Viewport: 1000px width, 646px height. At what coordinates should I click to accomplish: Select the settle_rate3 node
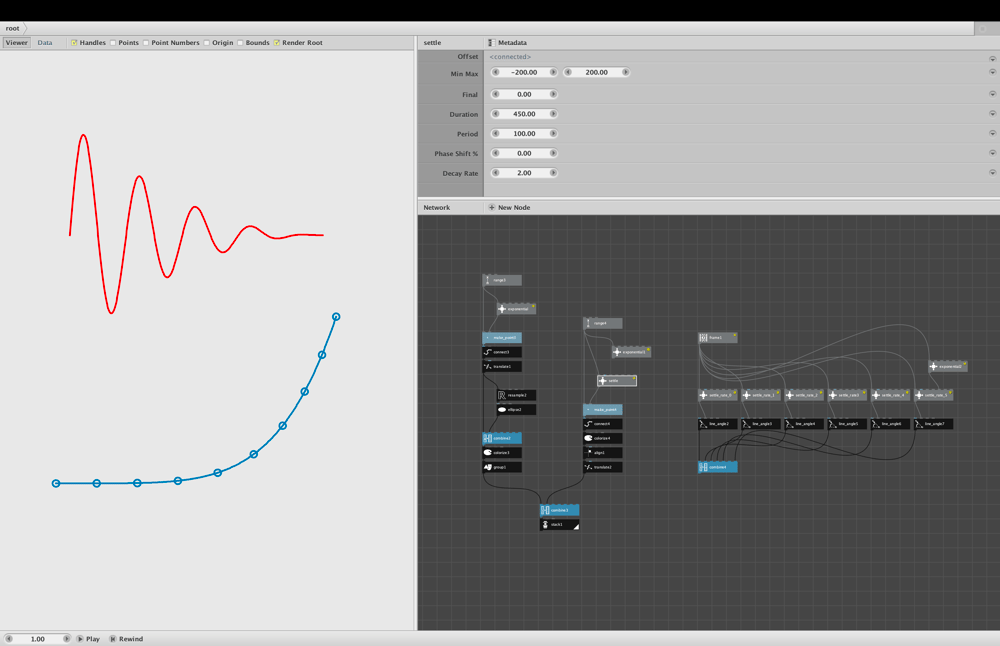pyautogui.click(x=847, y=395)
